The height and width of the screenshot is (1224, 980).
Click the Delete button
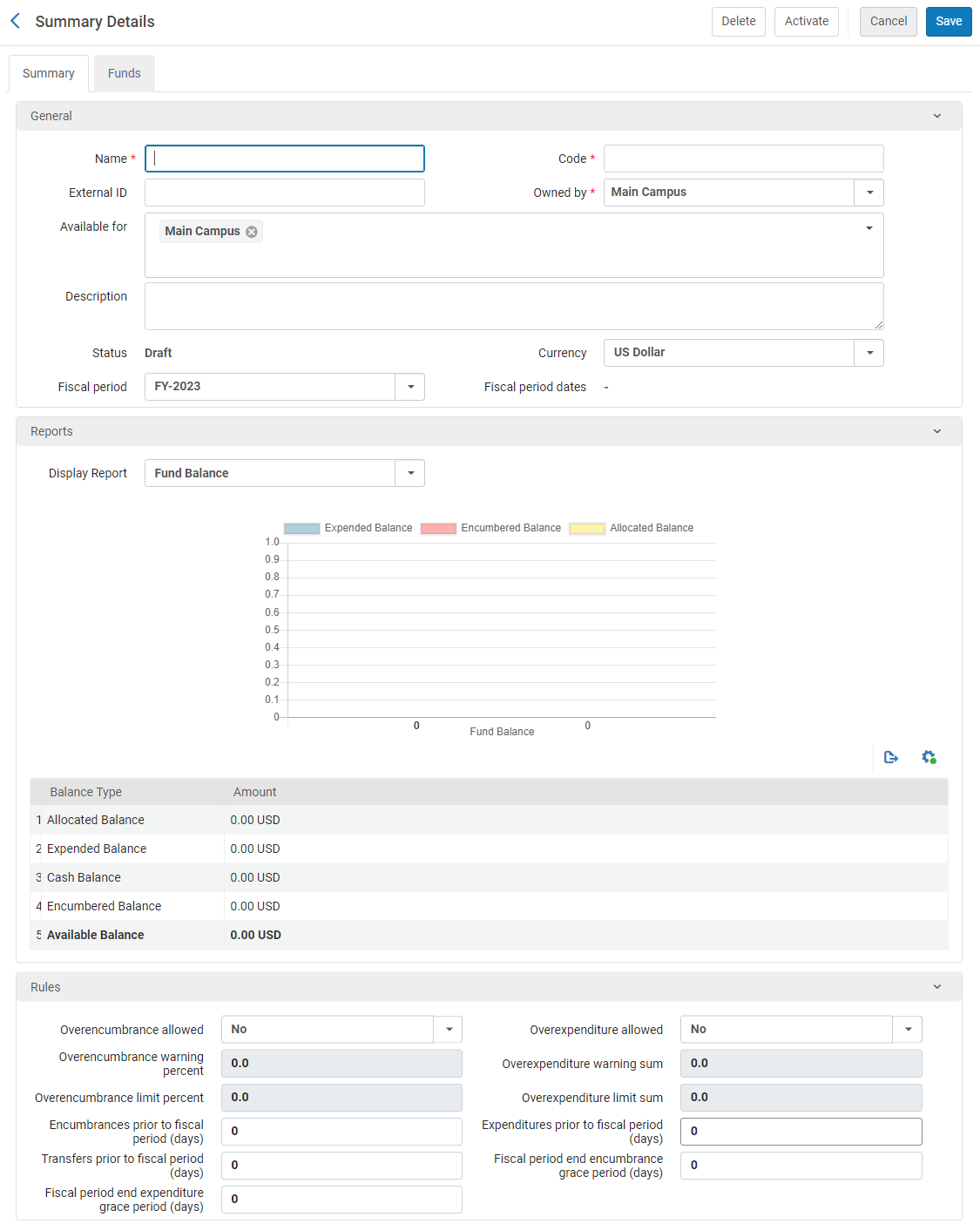point(739,22)
